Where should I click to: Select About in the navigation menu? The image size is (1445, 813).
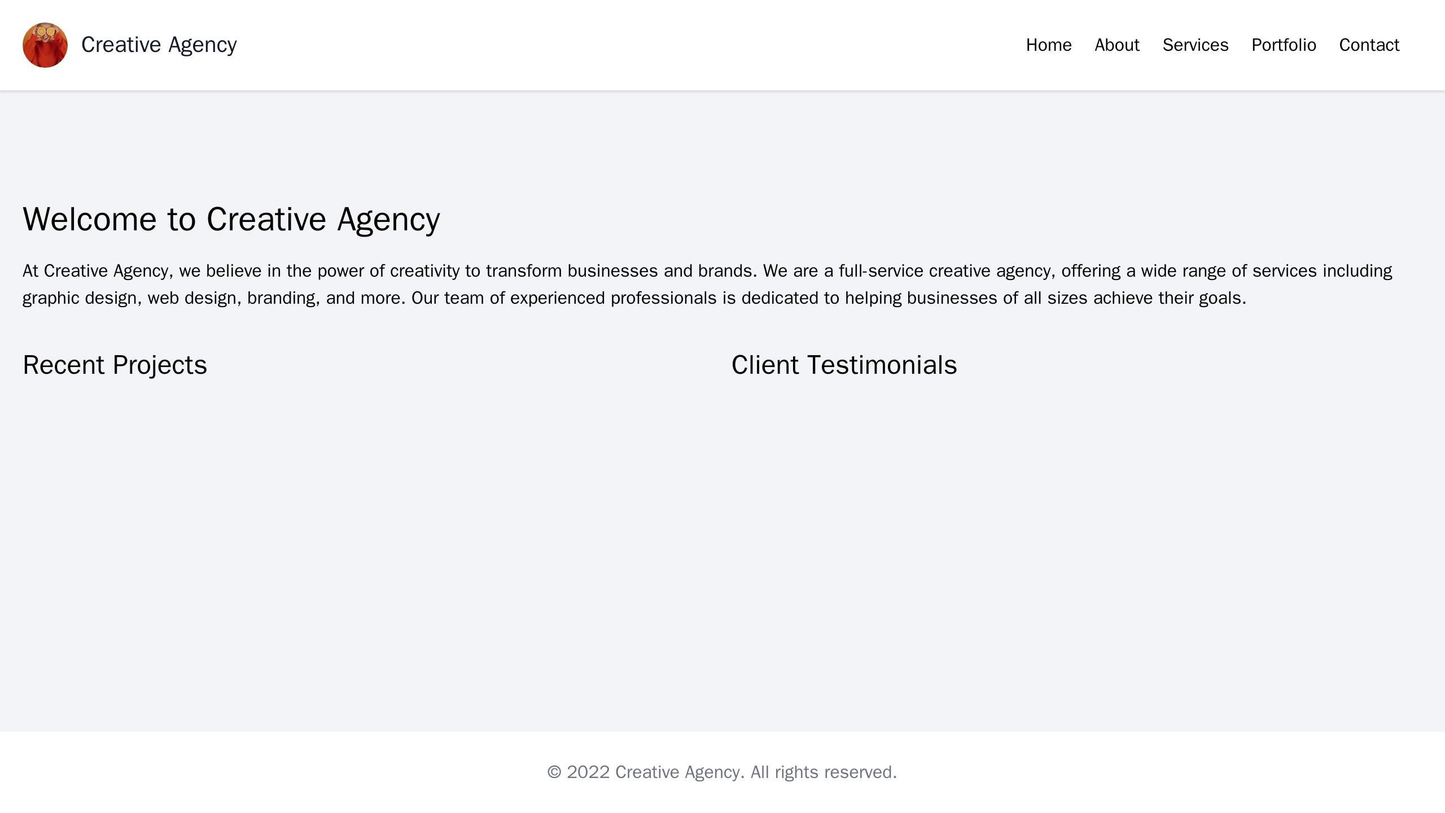pyautogui.click(x=1120, y=44)
